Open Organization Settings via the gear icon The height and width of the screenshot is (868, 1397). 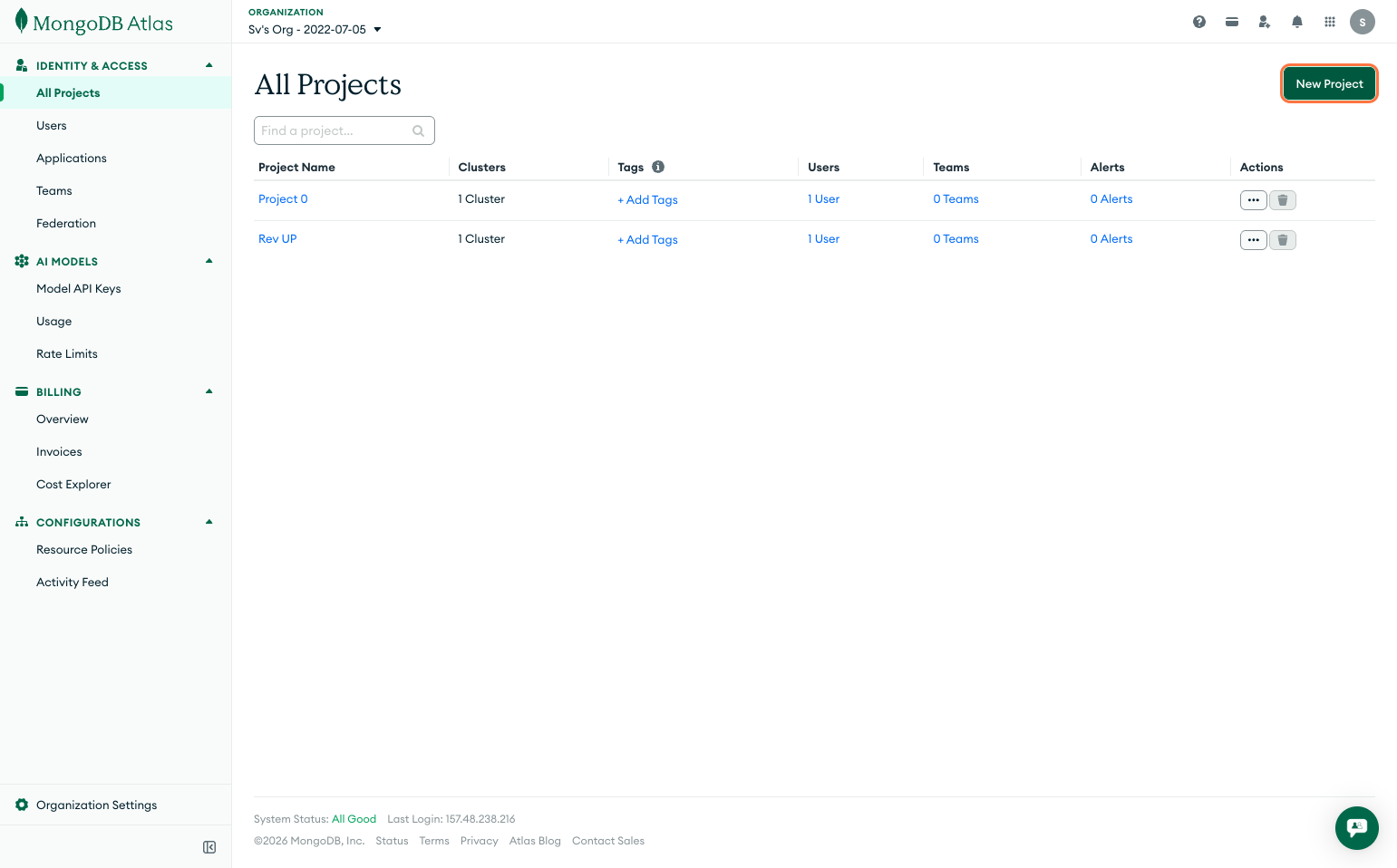point(20,805)
